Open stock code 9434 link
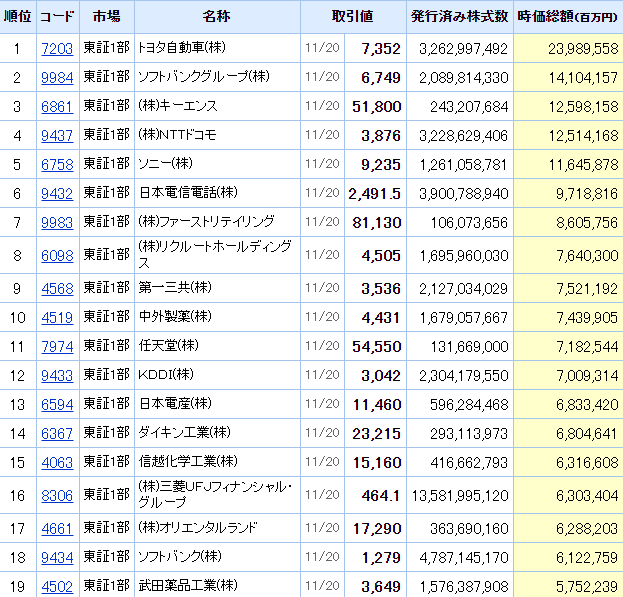 57,557
